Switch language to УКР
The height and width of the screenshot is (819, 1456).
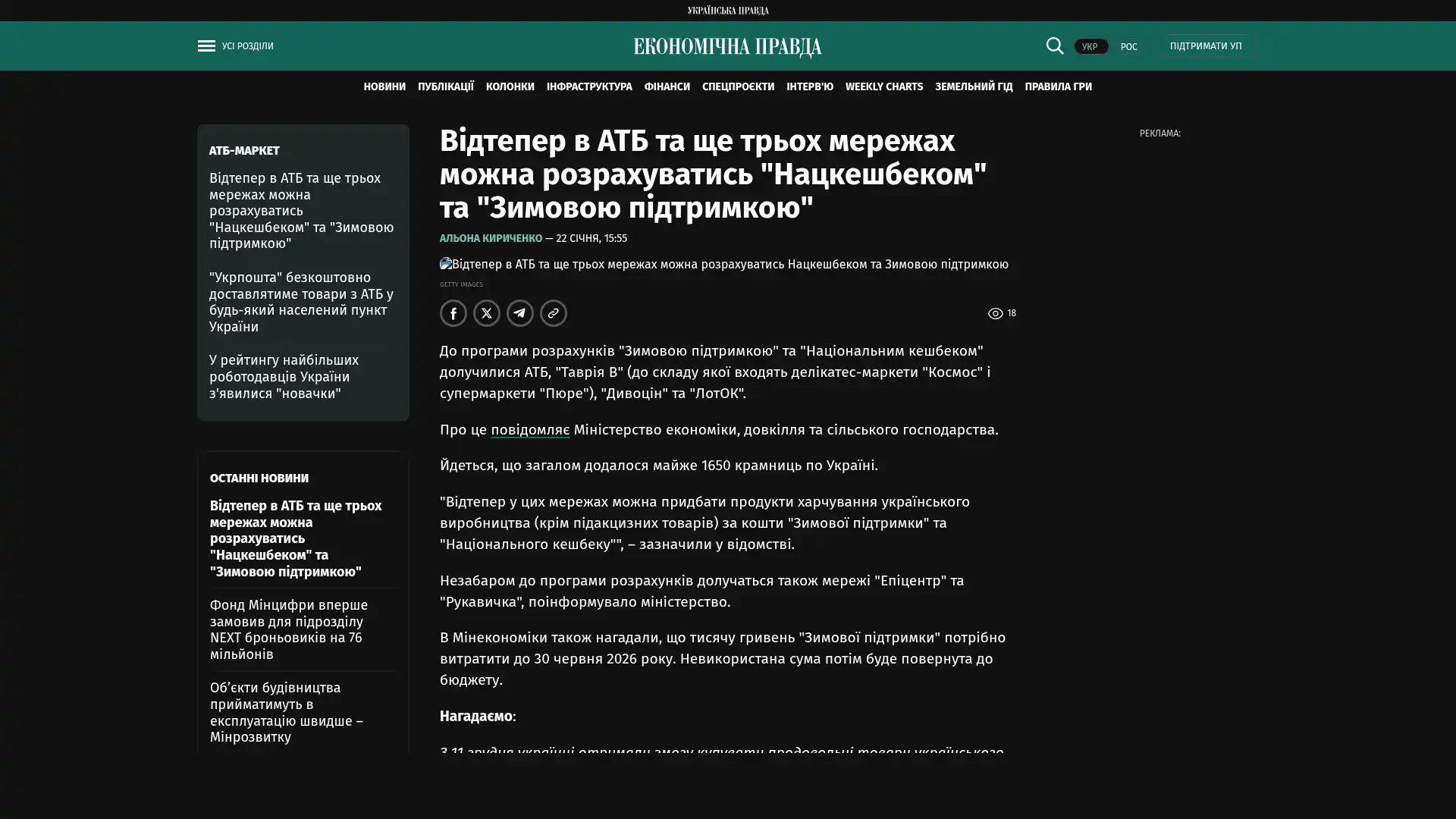pyautogui.click(x=1090, y=47)
